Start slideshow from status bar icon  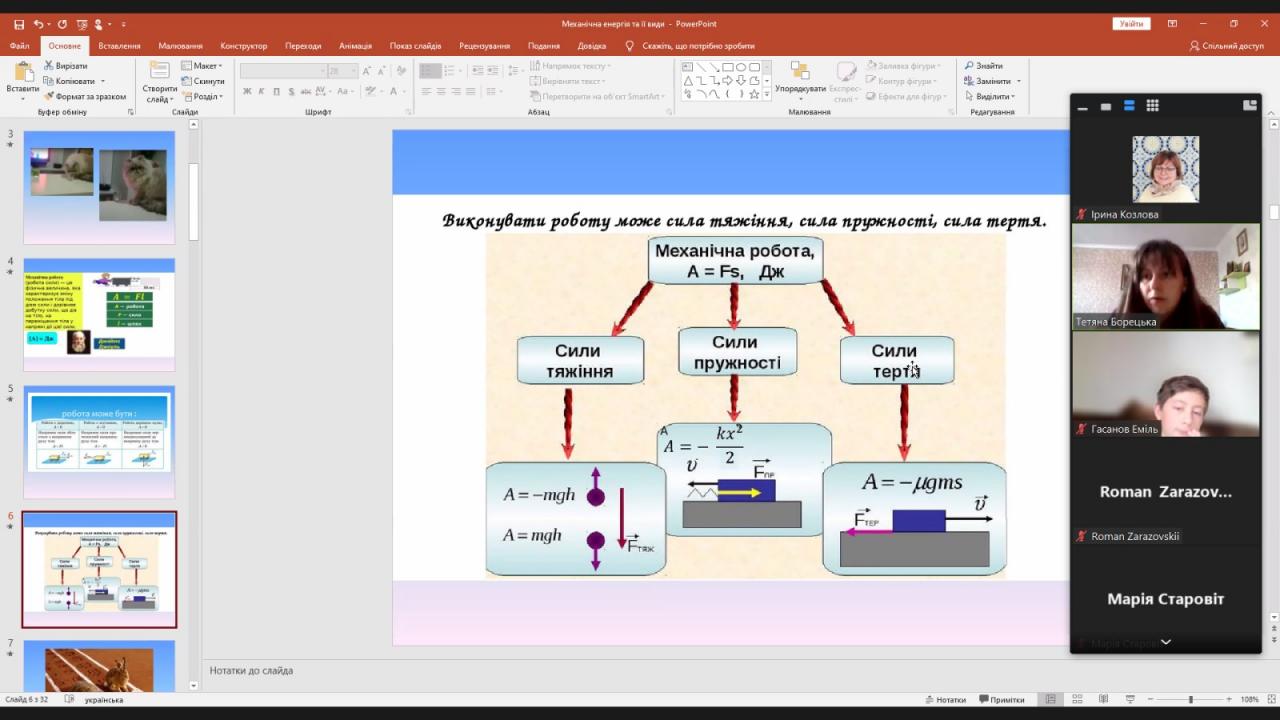point(1129,700)
